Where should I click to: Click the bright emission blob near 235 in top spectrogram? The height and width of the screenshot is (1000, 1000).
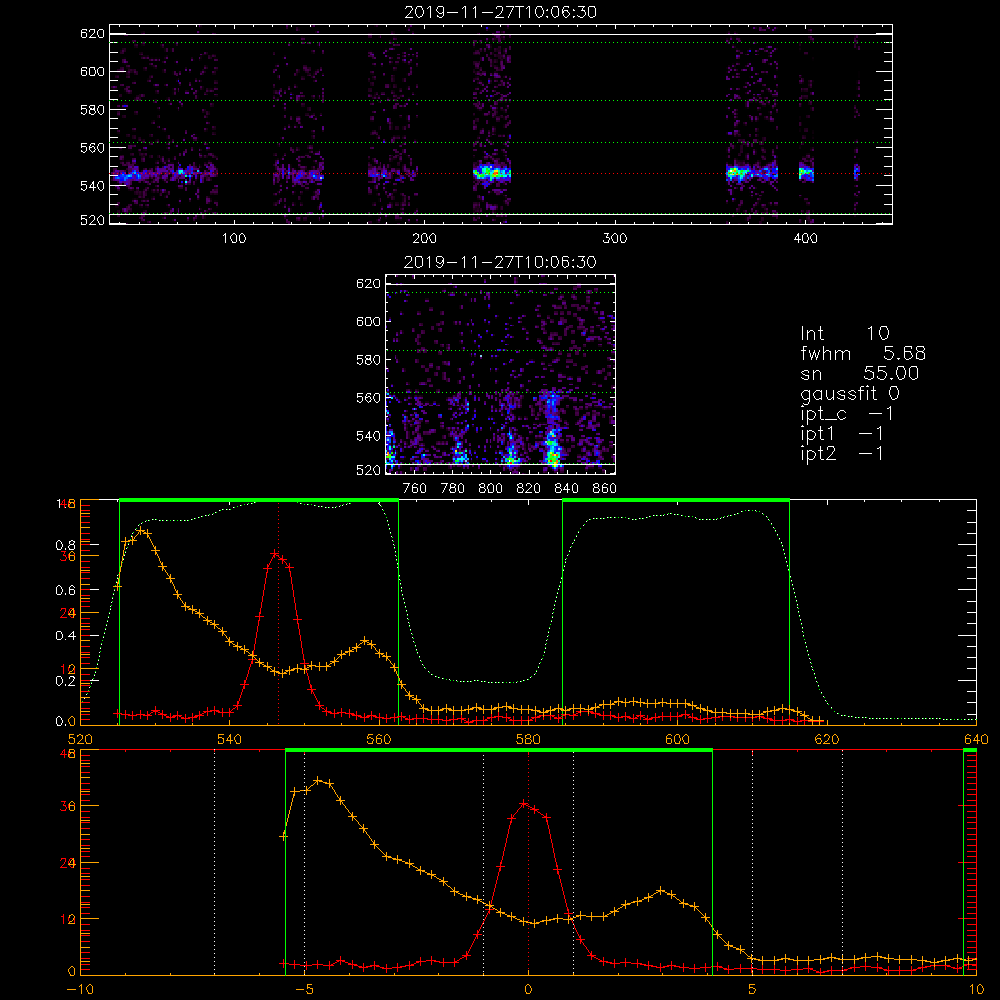(x=492, y=172)
